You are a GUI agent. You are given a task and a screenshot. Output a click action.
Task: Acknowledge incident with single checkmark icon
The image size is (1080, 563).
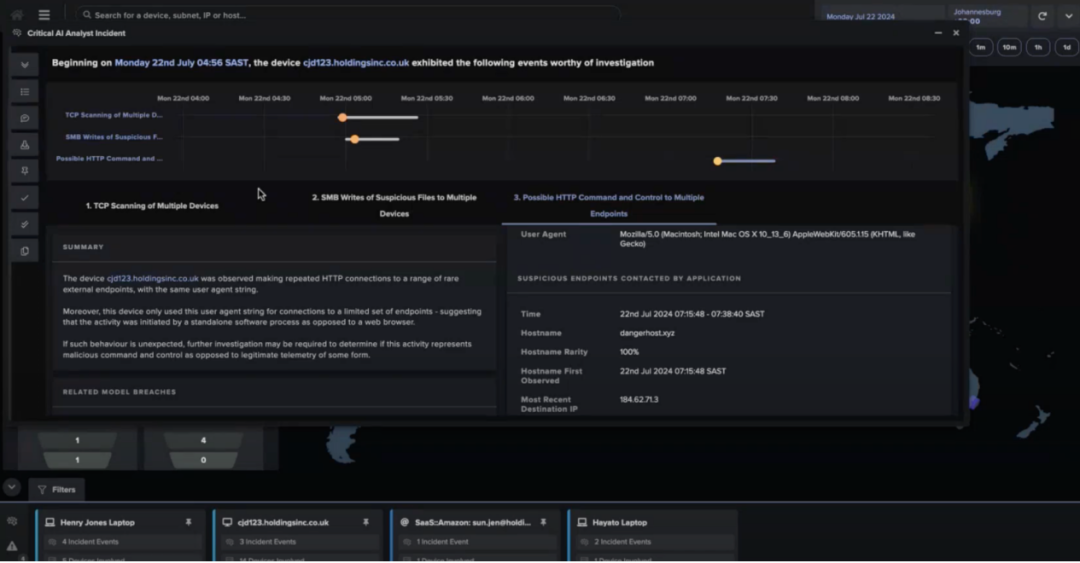point(25,198)
